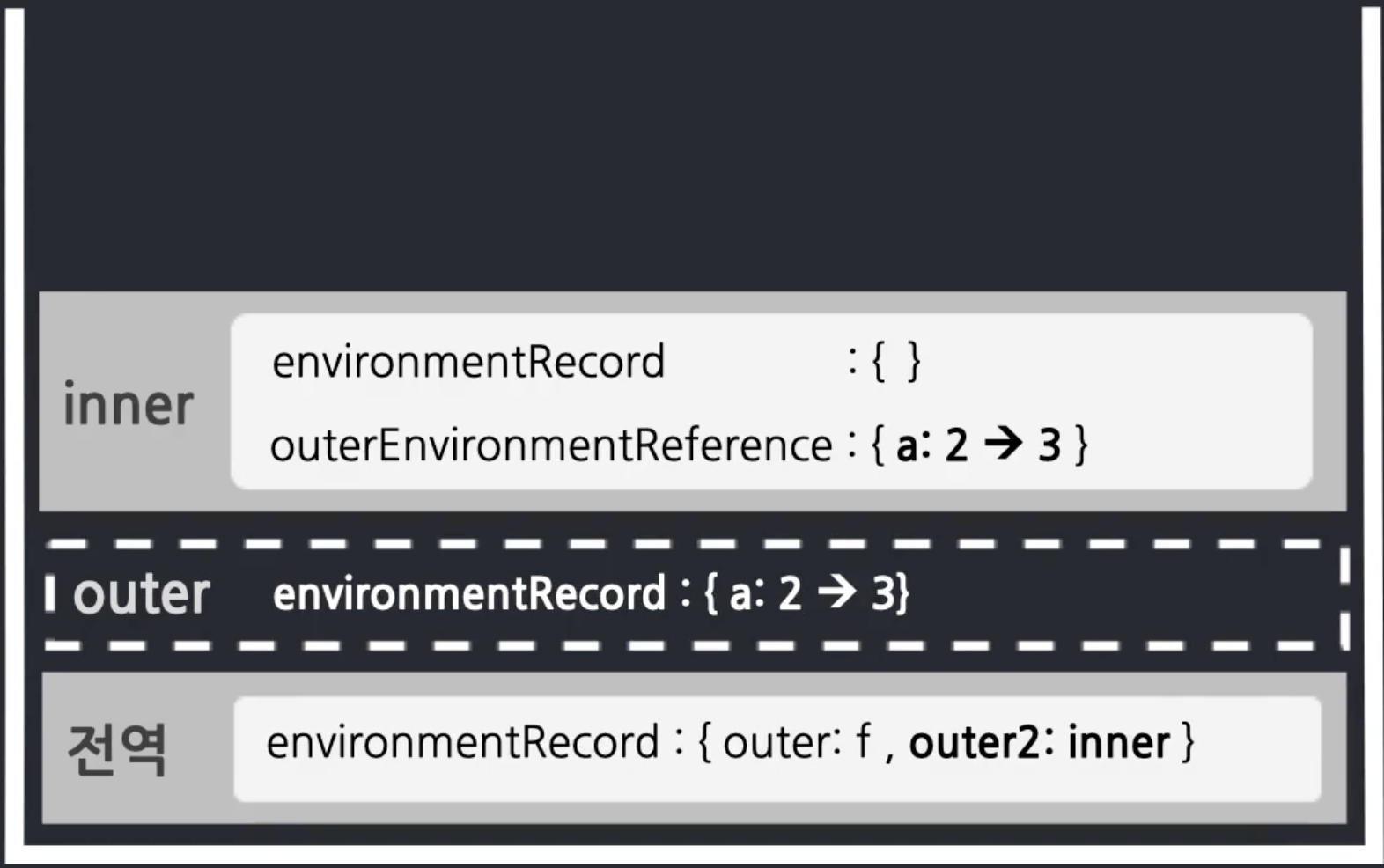The width and height of the screenshot is (1384, 868).
Task: Click bold 'a:' in inner's outerEnvironmentReference
Action: click(914, 445)
